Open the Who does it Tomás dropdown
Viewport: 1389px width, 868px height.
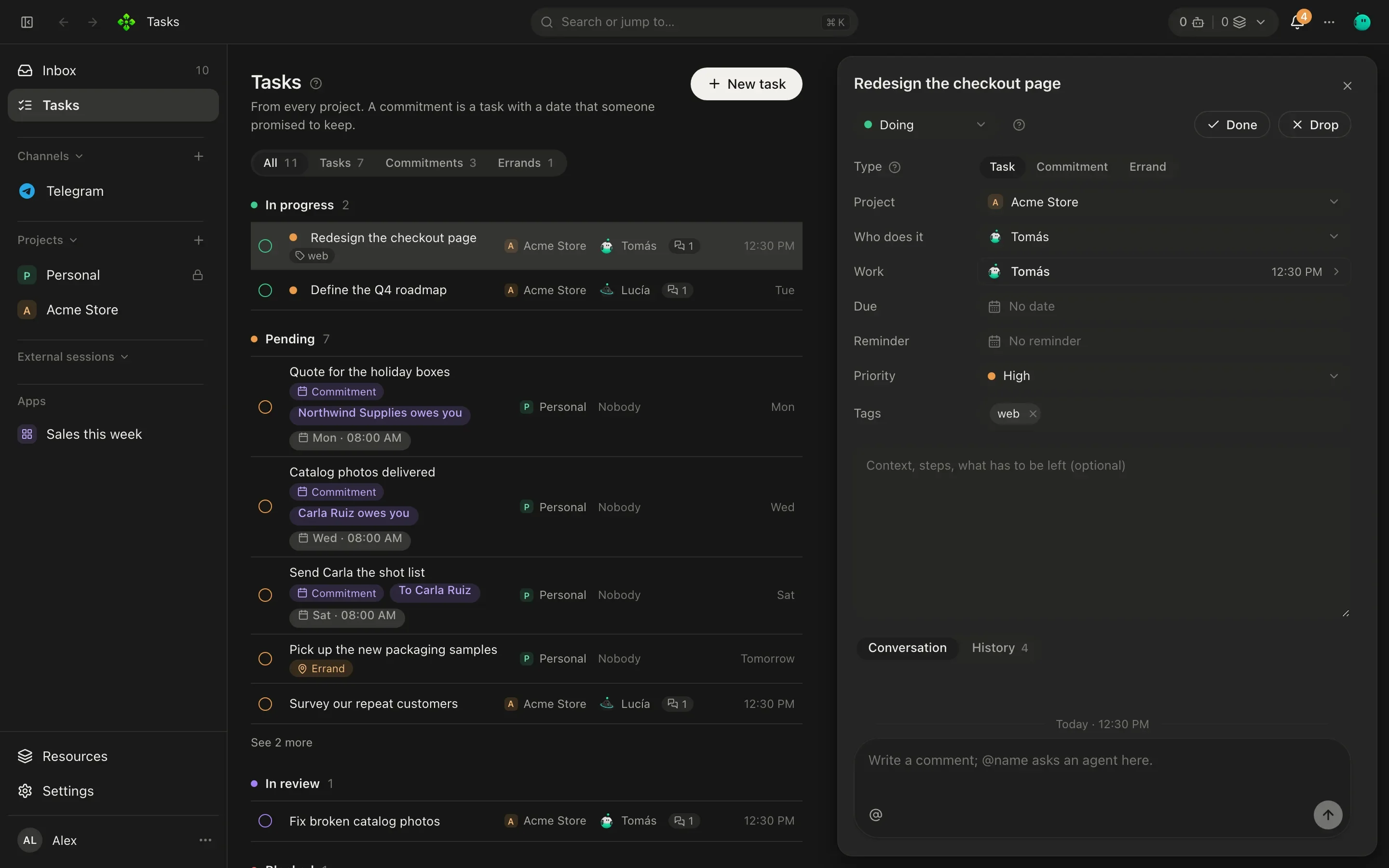[1164, 236]
